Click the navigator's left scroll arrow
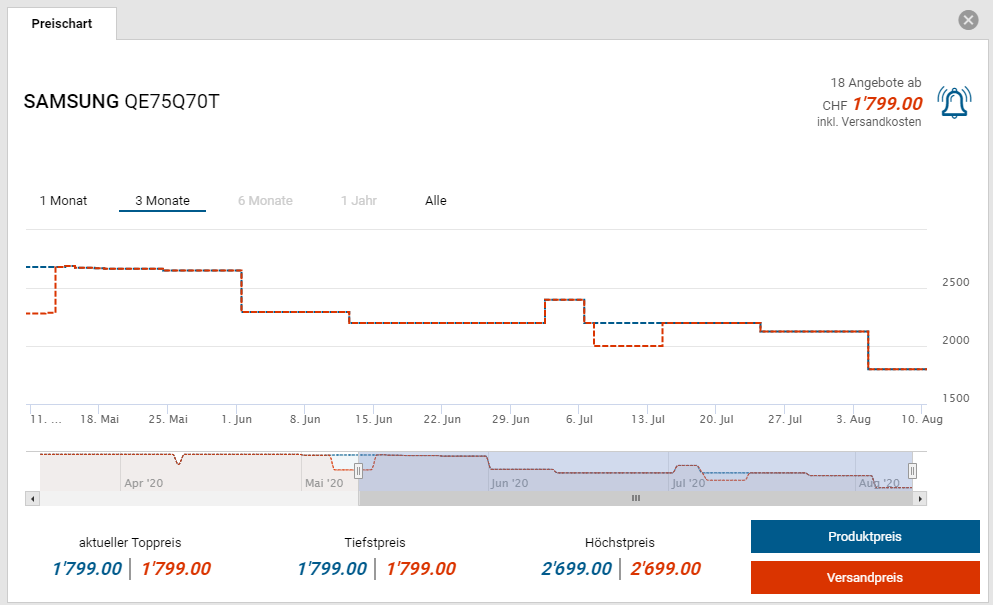 point(32,498)
